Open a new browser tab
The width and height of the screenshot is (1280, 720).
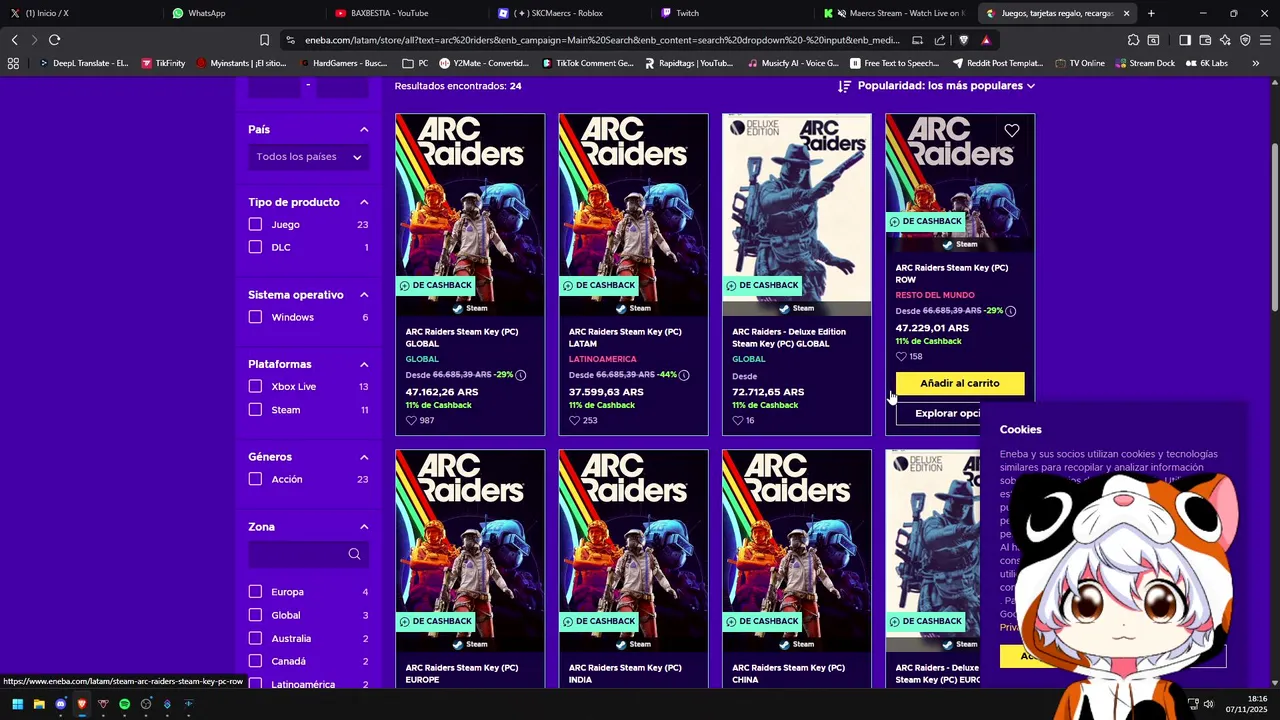(x=1151, y=13)
